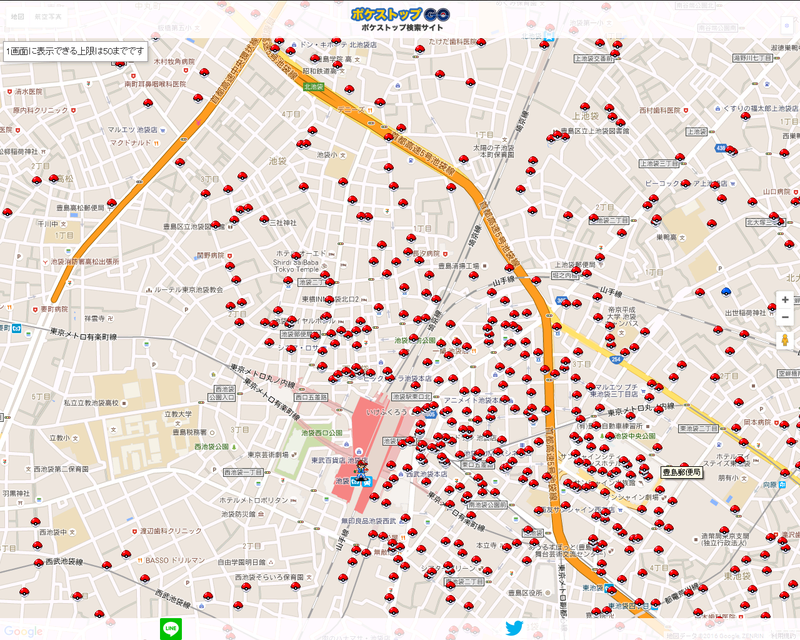800x640 pixels.
Task: Click the 池袋中央公園 map label
Action: click(x=635, y=436)
